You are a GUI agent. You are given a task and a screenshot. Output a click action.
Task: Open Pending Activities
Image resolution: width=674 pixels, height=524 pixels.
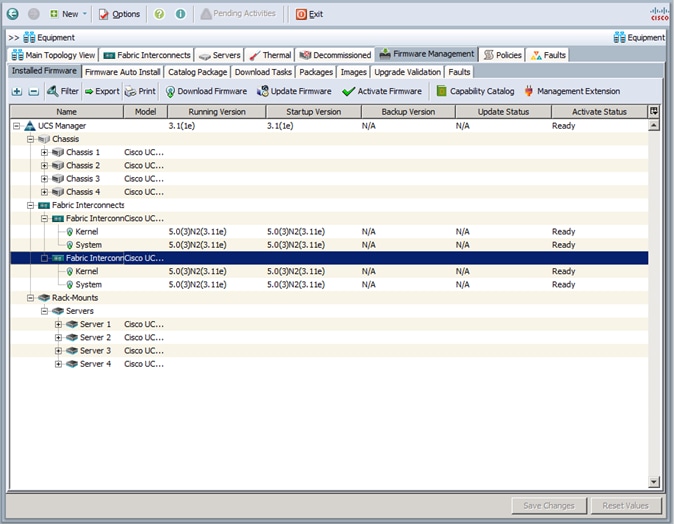click(x=238, y=14)
